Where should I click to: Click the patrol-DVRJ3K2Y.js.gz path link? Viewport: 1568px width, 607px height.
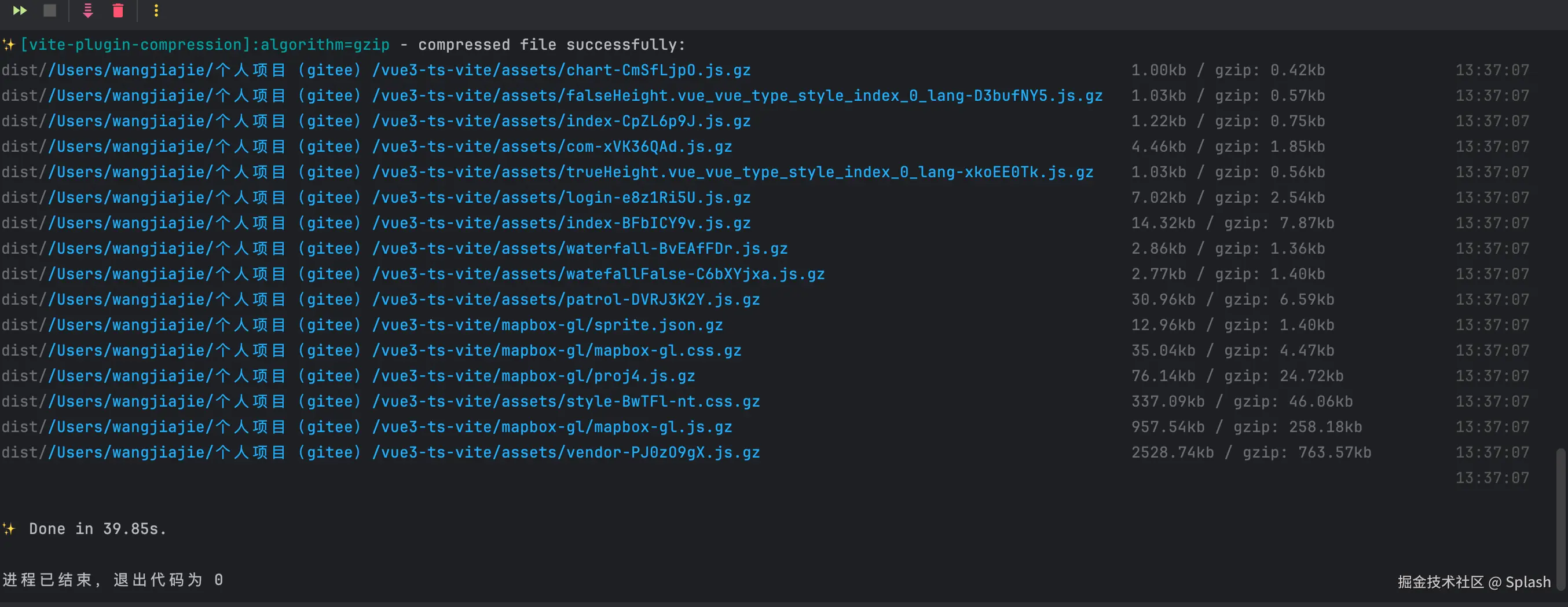point(404,299)
